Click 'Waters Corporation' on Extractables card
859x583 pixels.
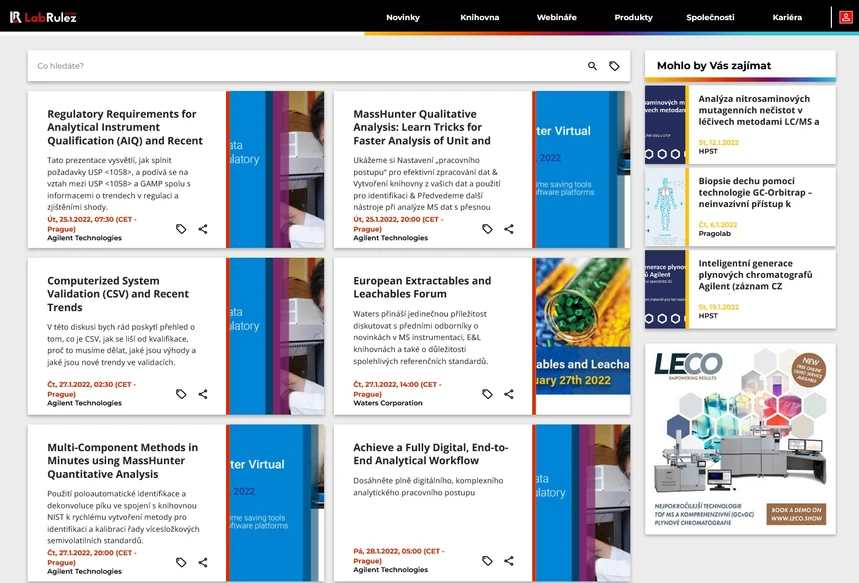(x=388, y=403)
